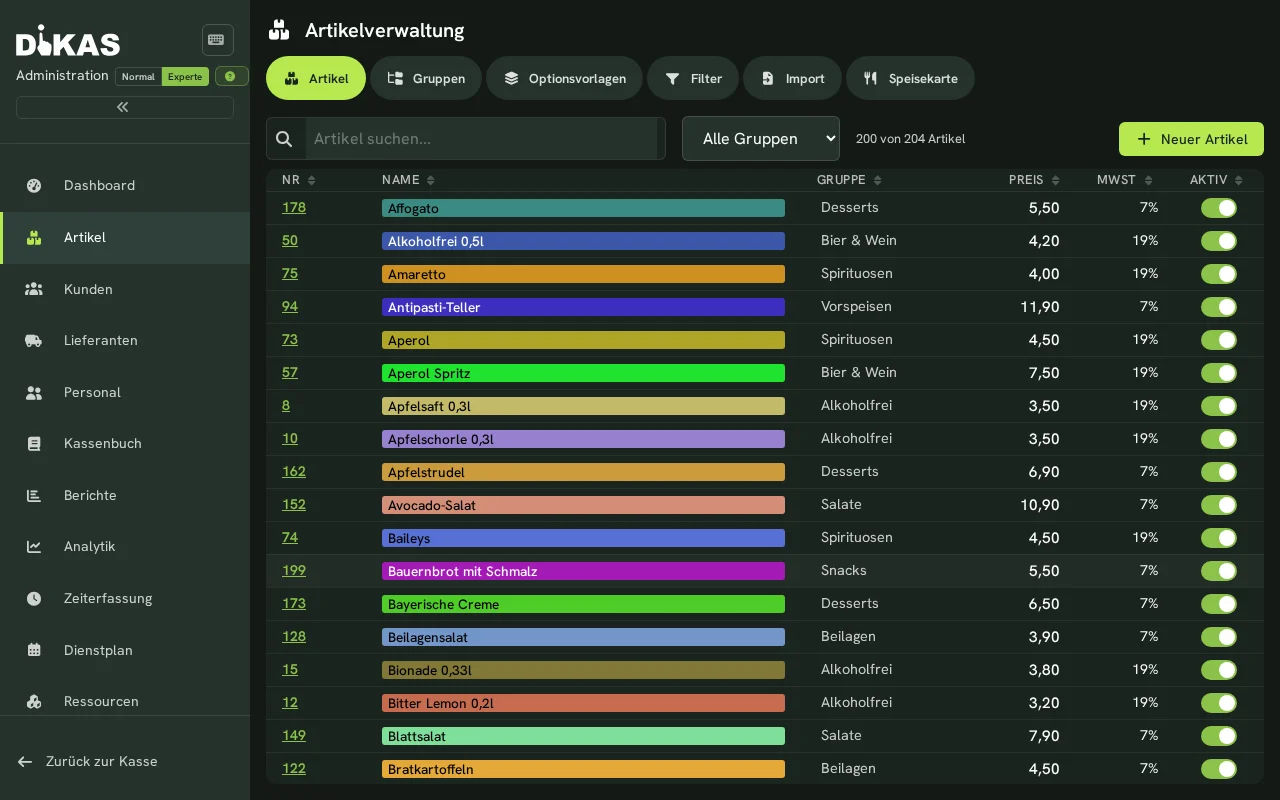Click the Kunden people icon in sidebar

(34, 289)
